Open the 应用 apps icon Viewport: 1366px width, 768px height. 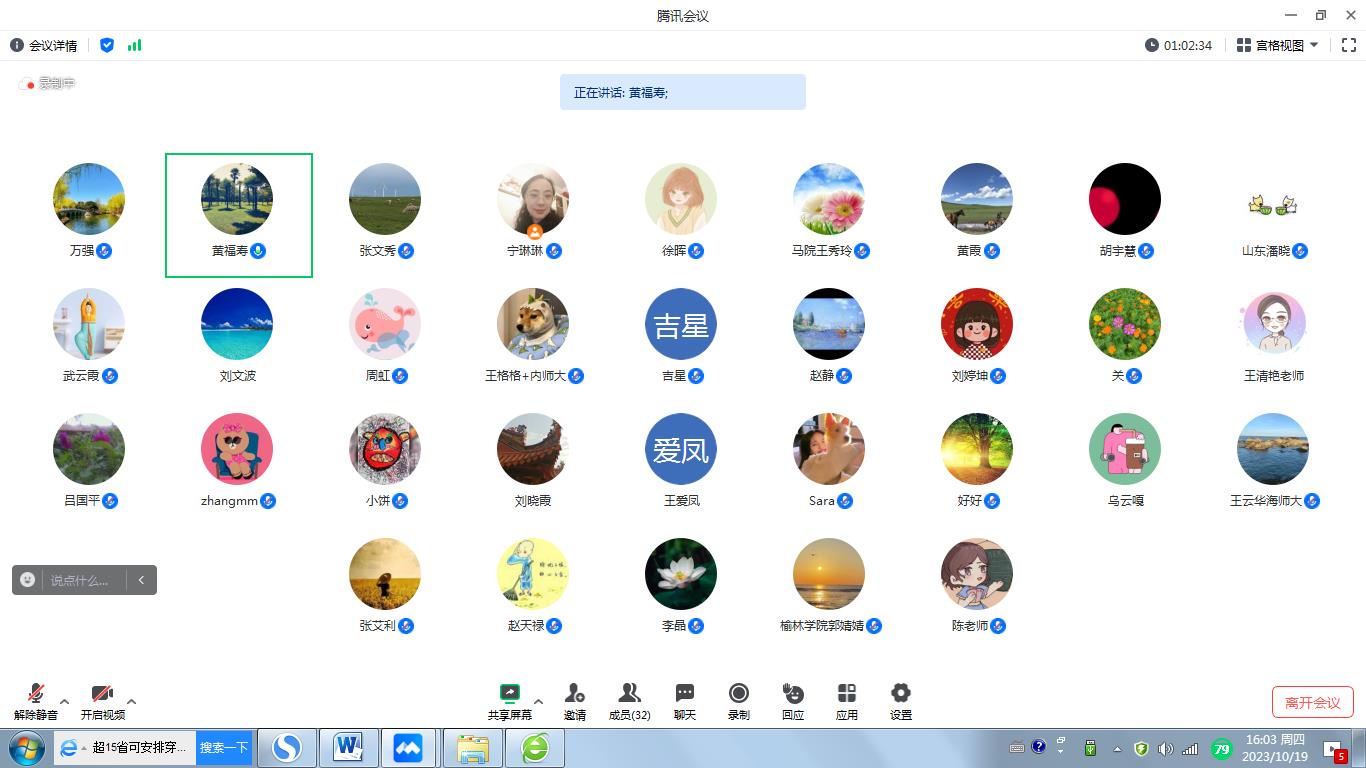(847, 694)
